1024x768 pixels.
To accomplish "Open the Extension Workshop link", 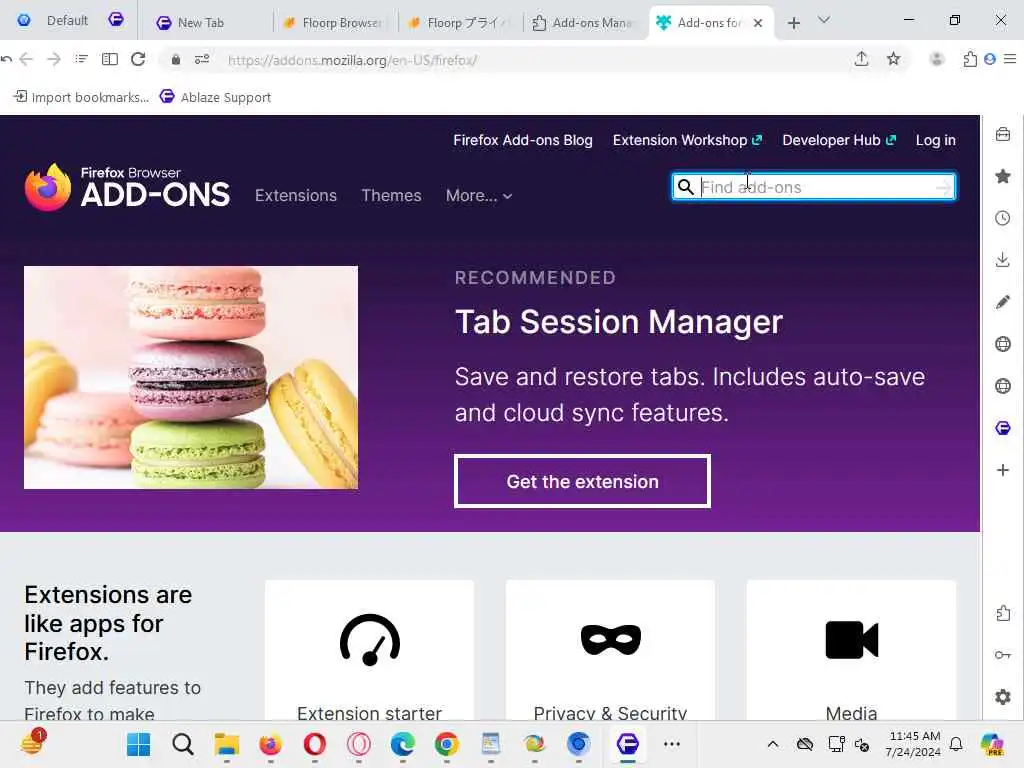I will point(687,140).
